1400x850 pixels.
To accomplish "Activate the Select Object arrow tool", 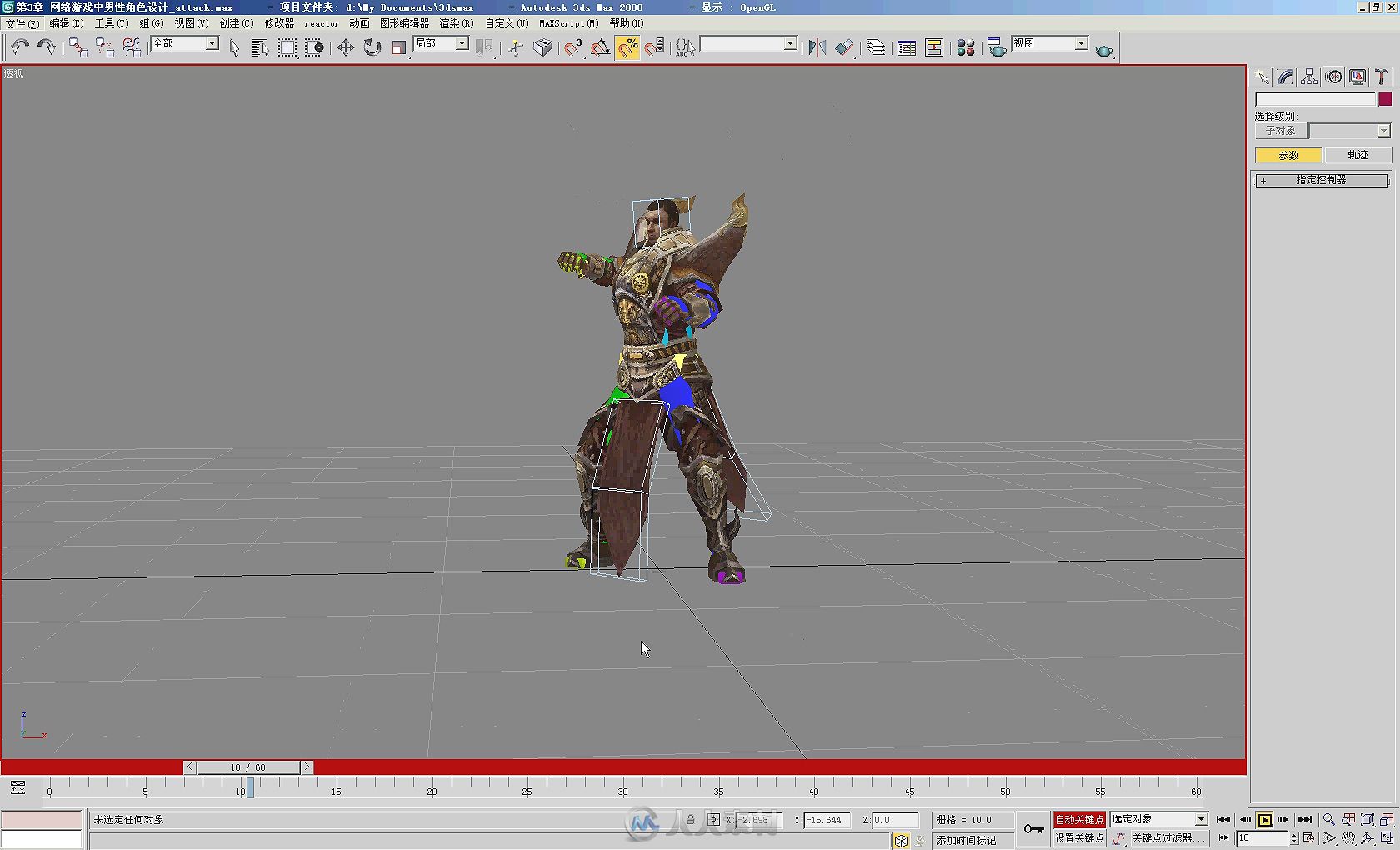I will click(234, 47).
